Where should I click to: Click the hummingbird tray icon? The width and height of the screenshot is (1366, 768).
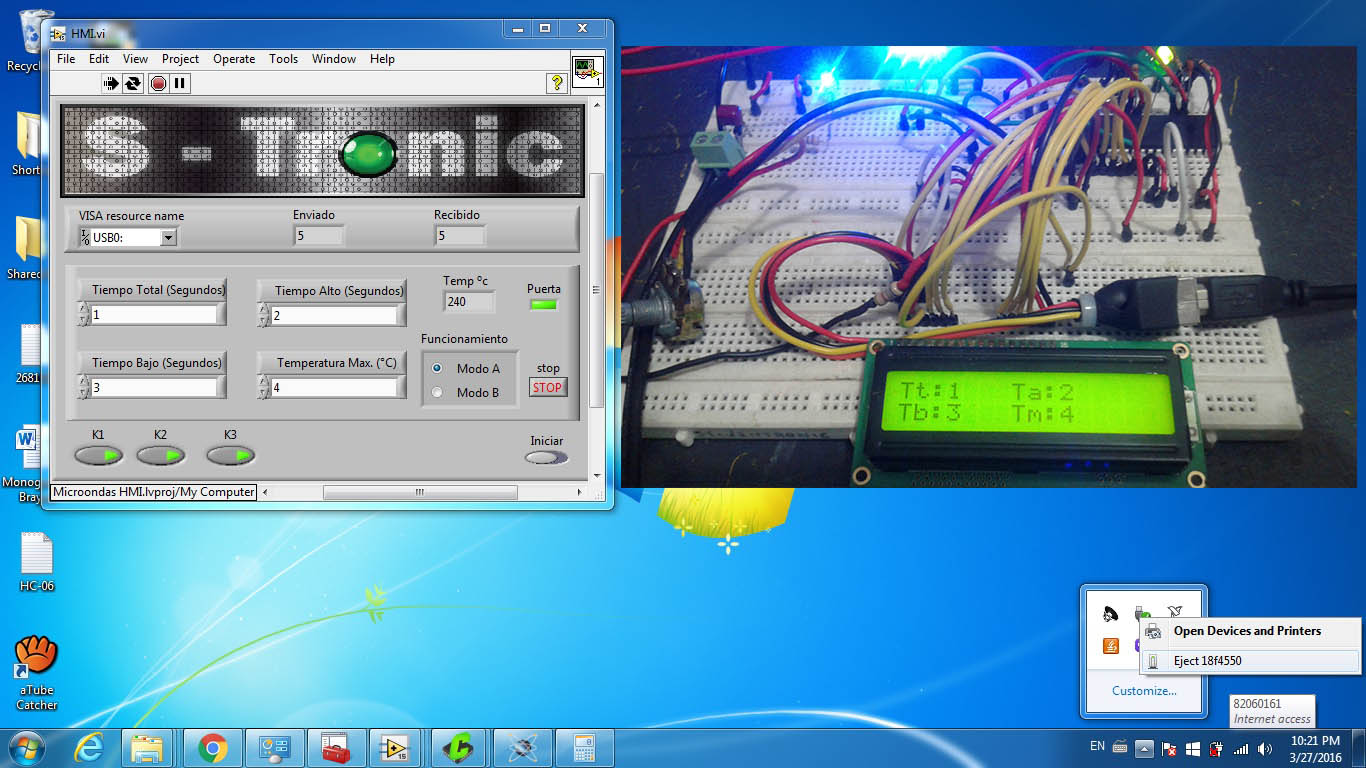[x=1175, y=613]
